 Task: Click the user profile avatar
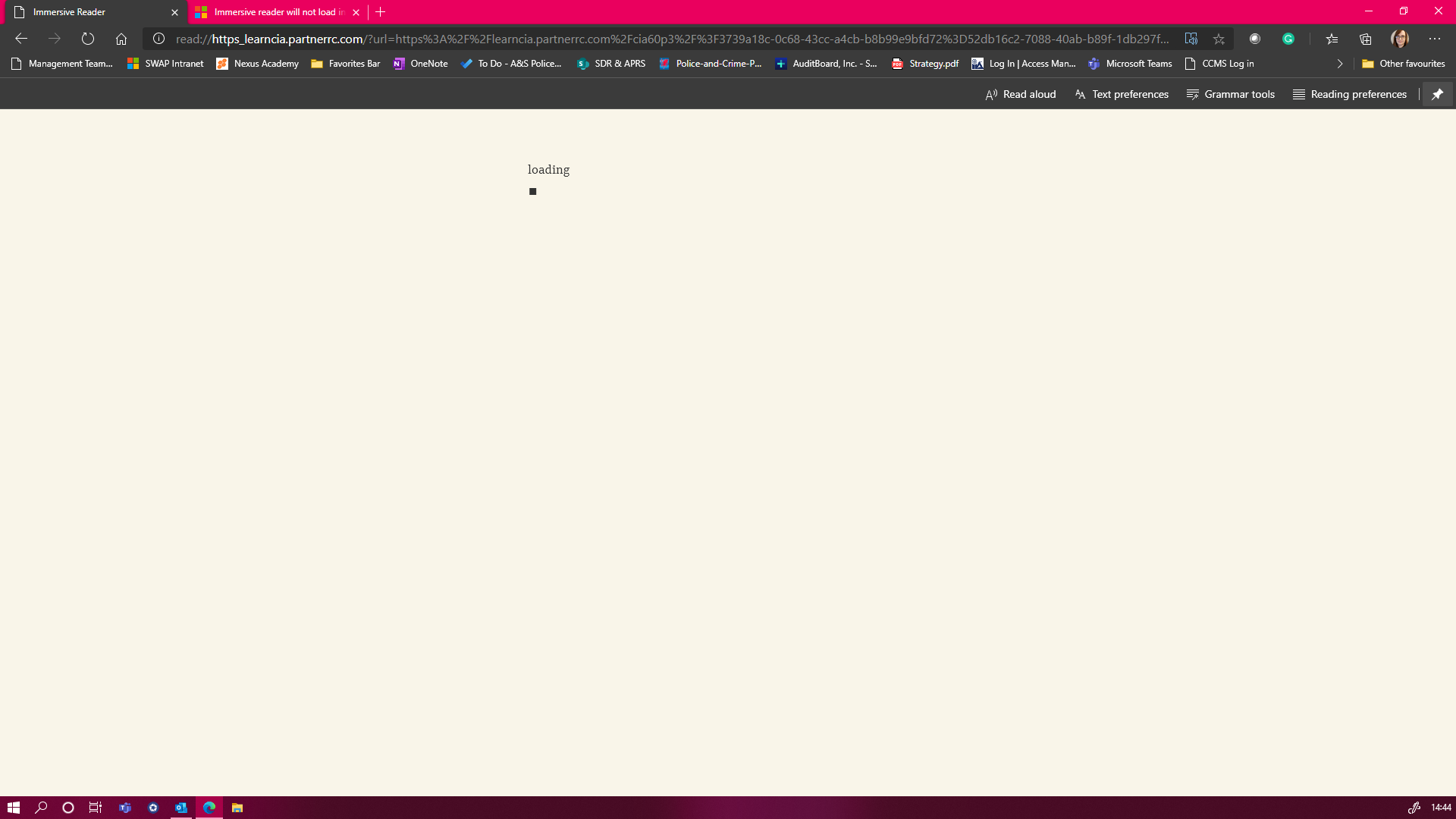tap(1400, 39)
